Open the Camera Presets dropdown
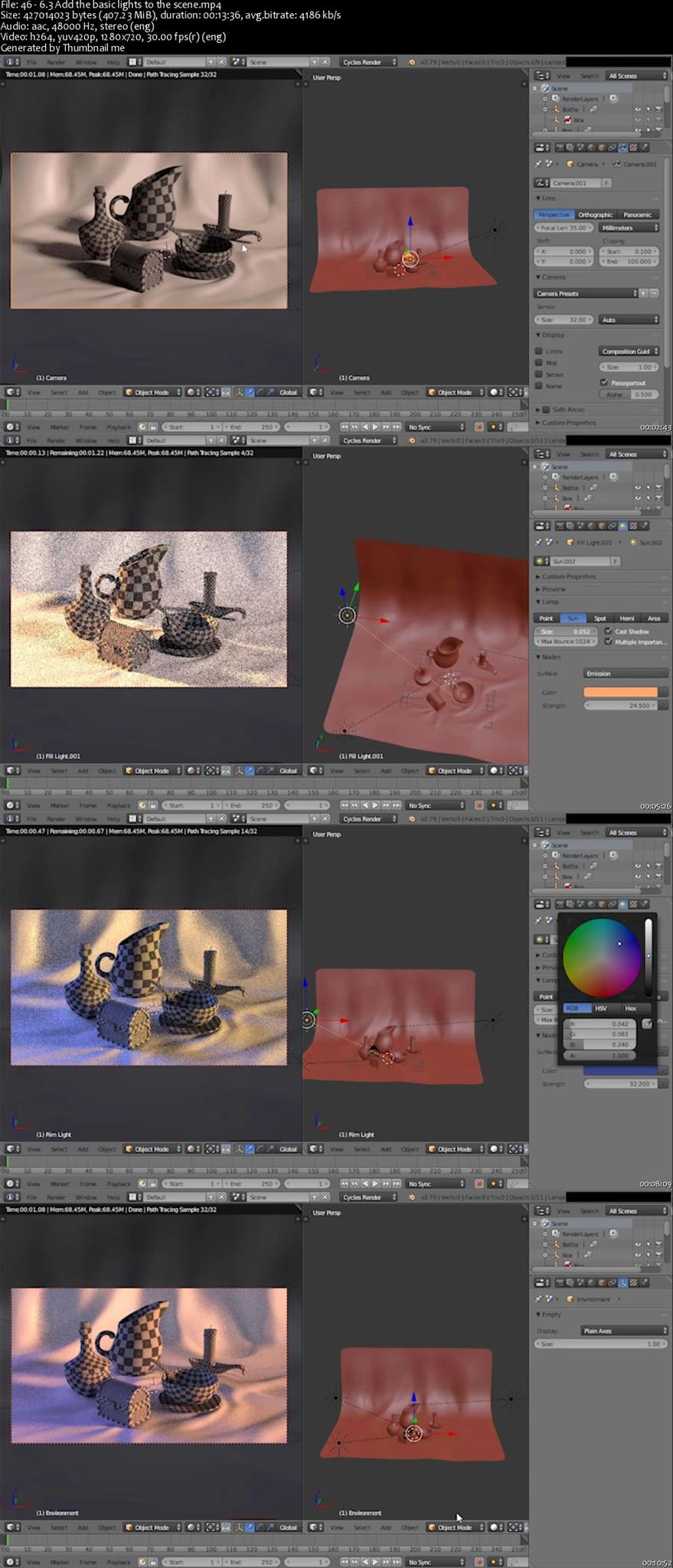Viewport: 673px width, 1568px height. (586, 293)
